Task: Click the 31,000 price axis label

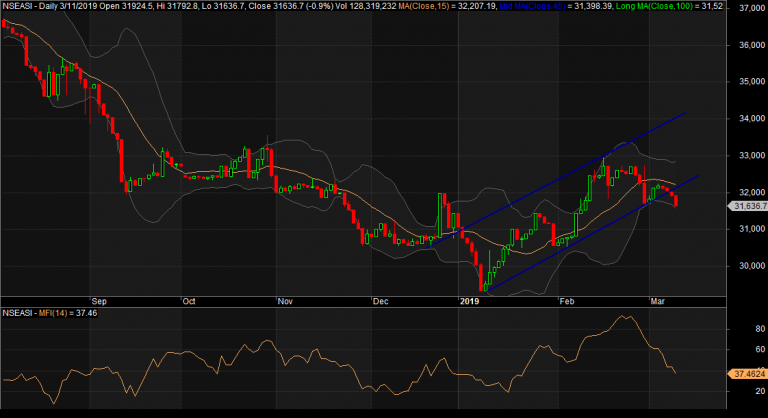Action: 752,229
